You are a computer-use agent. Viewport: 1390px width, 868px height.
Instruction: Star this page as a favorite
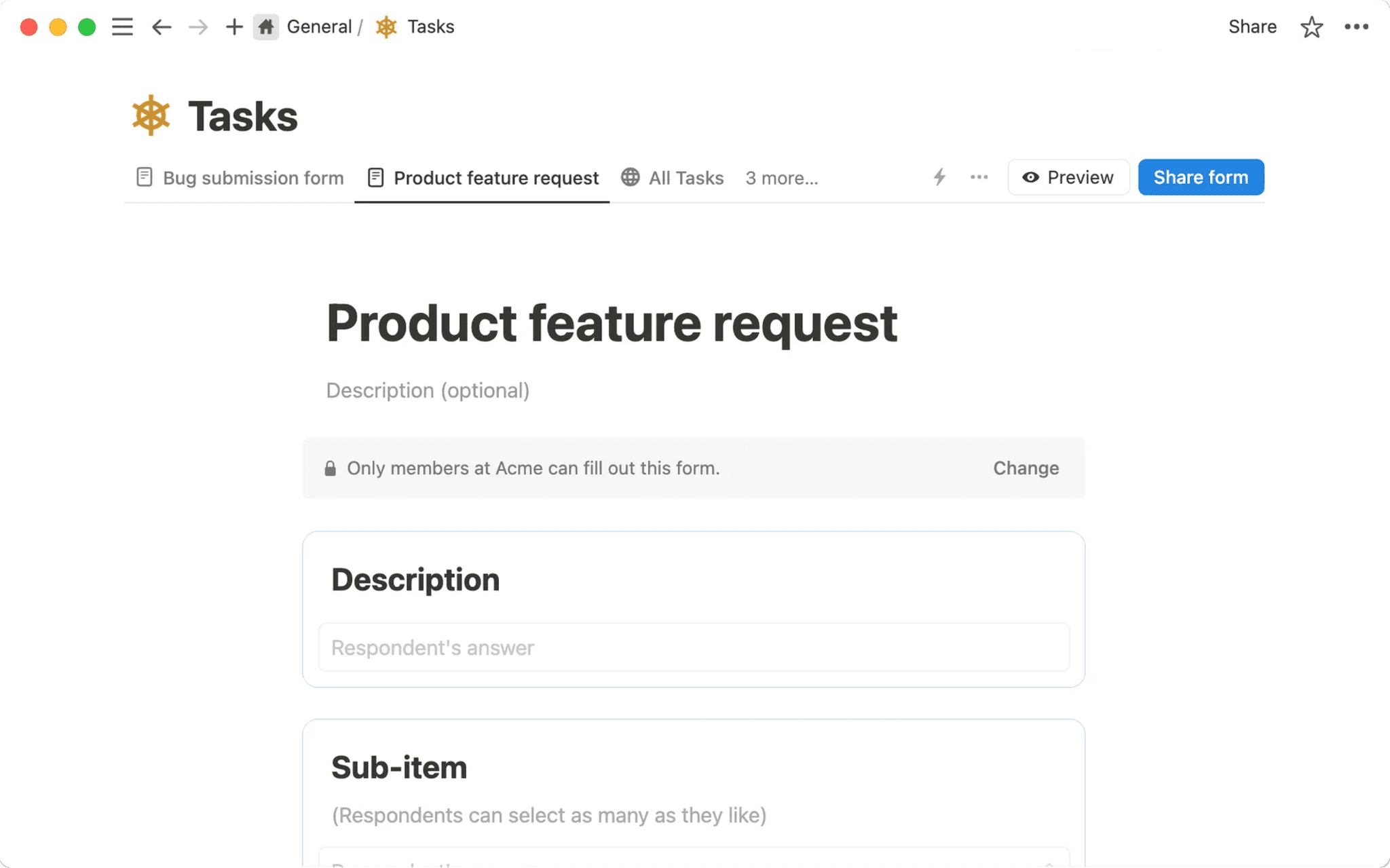(1311, 26)
